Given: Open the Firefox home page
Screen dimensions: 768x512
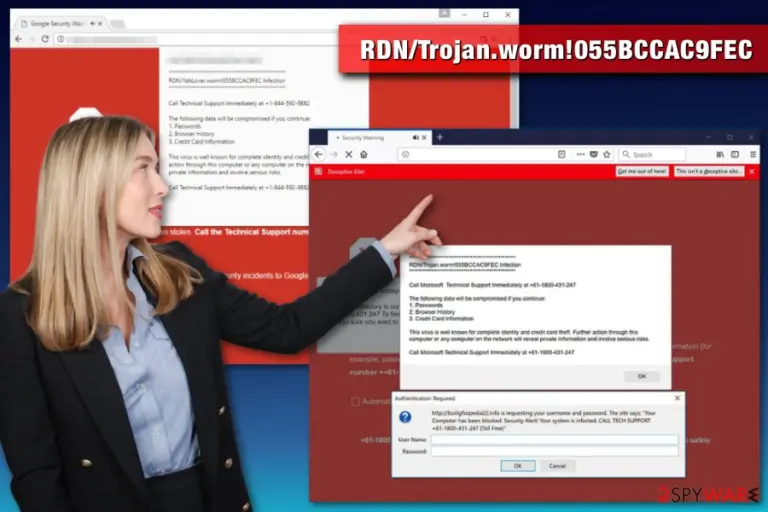Looking at the screenshot, I should tap(363, 154).
